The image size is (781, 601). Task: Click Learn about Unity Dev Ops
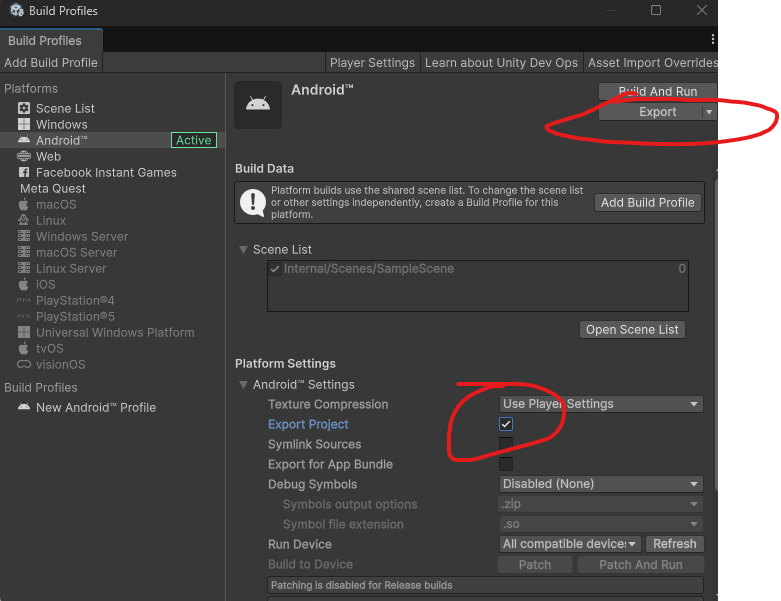[x=501, y=63]
